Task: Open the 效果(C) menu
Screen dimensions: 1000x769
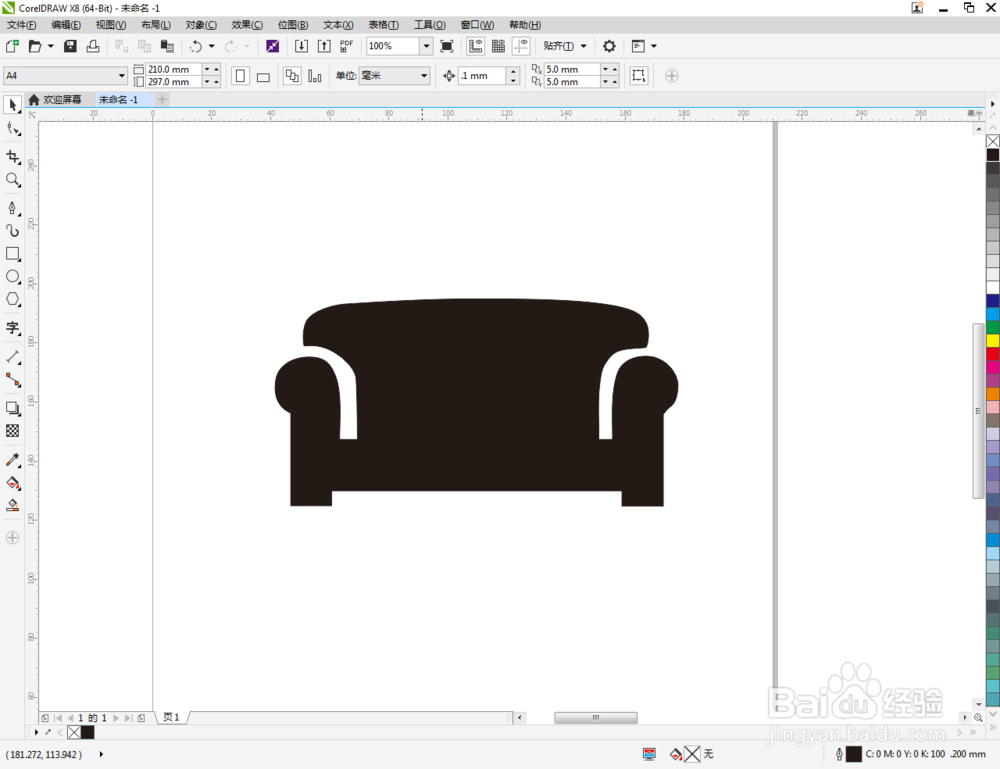Action: pos(247,25)
